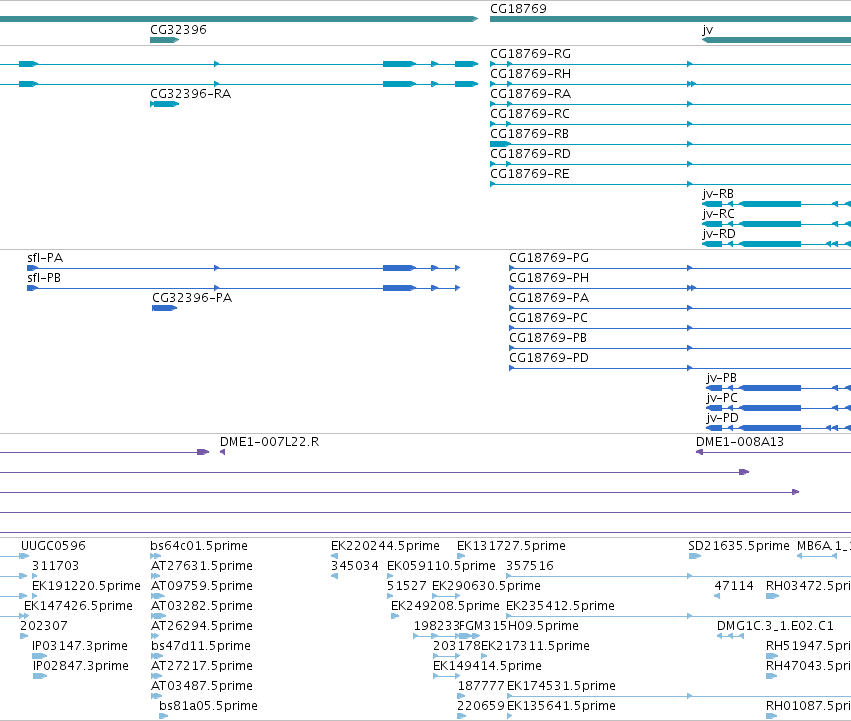Click EST label bs64c01.5prime
This screenshot has height=721, width=851.
[199, 546]
